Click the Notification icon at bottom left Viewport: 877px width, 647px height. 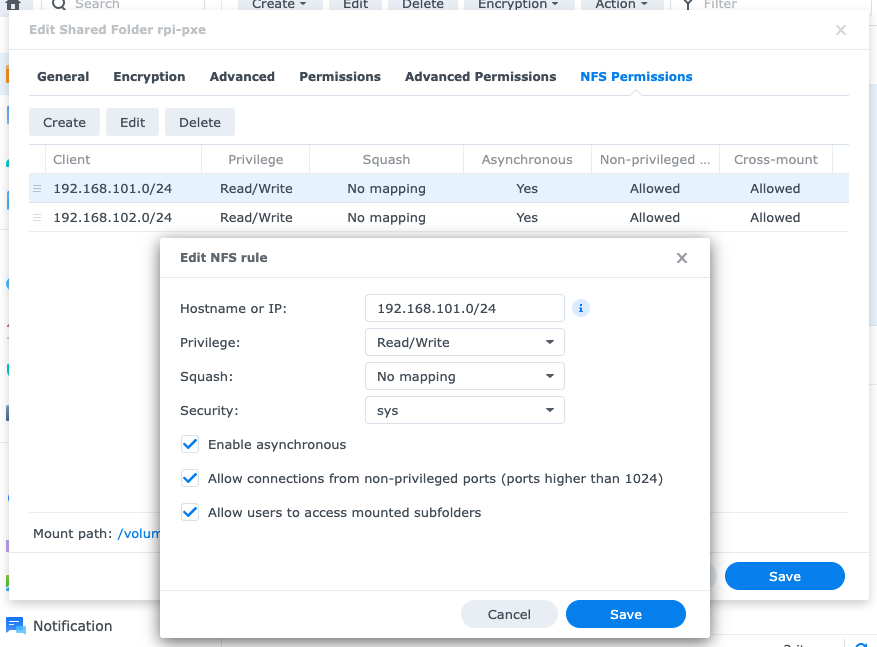click(x=16, y=626)
